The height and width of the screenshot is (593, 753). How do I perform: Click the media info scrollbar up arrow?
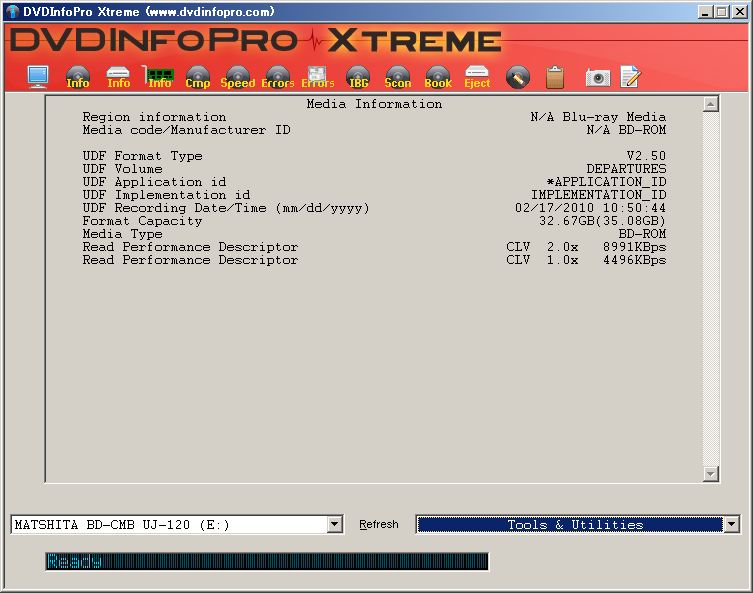(710, 104)
